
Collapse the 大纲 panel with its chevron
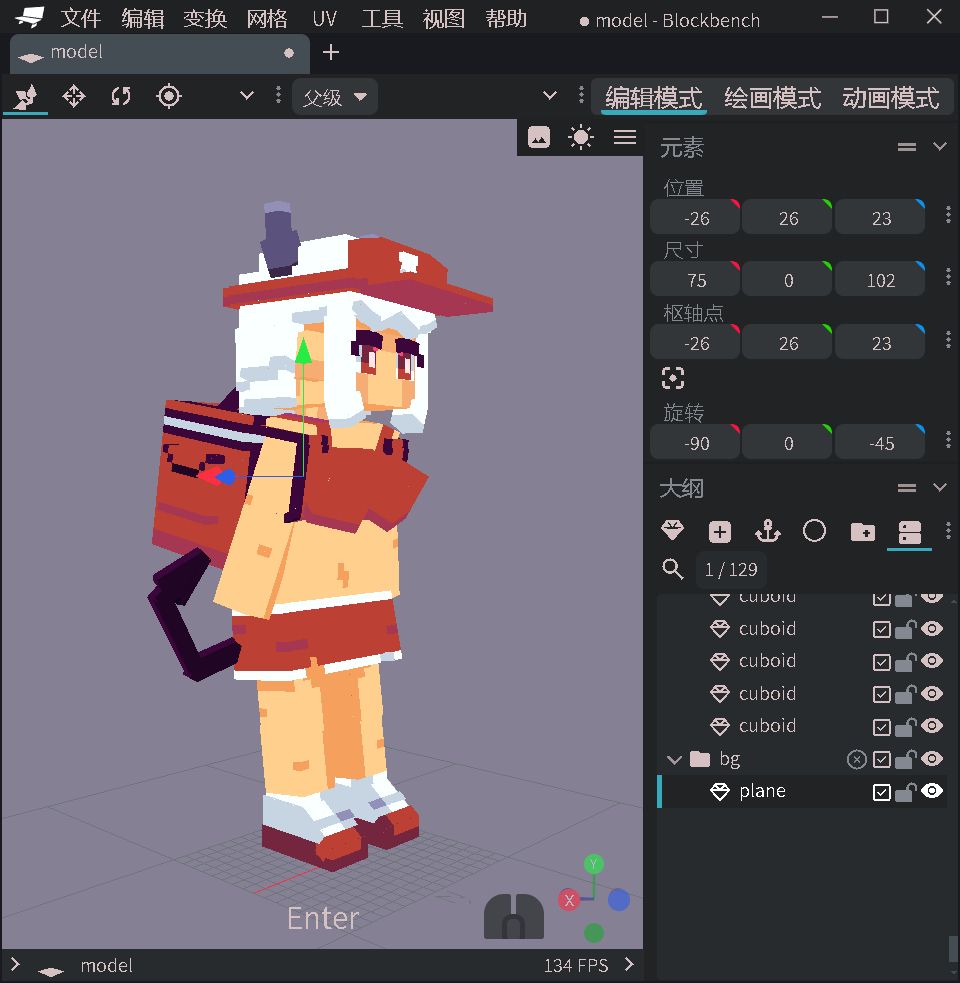[x=939, y=487]
